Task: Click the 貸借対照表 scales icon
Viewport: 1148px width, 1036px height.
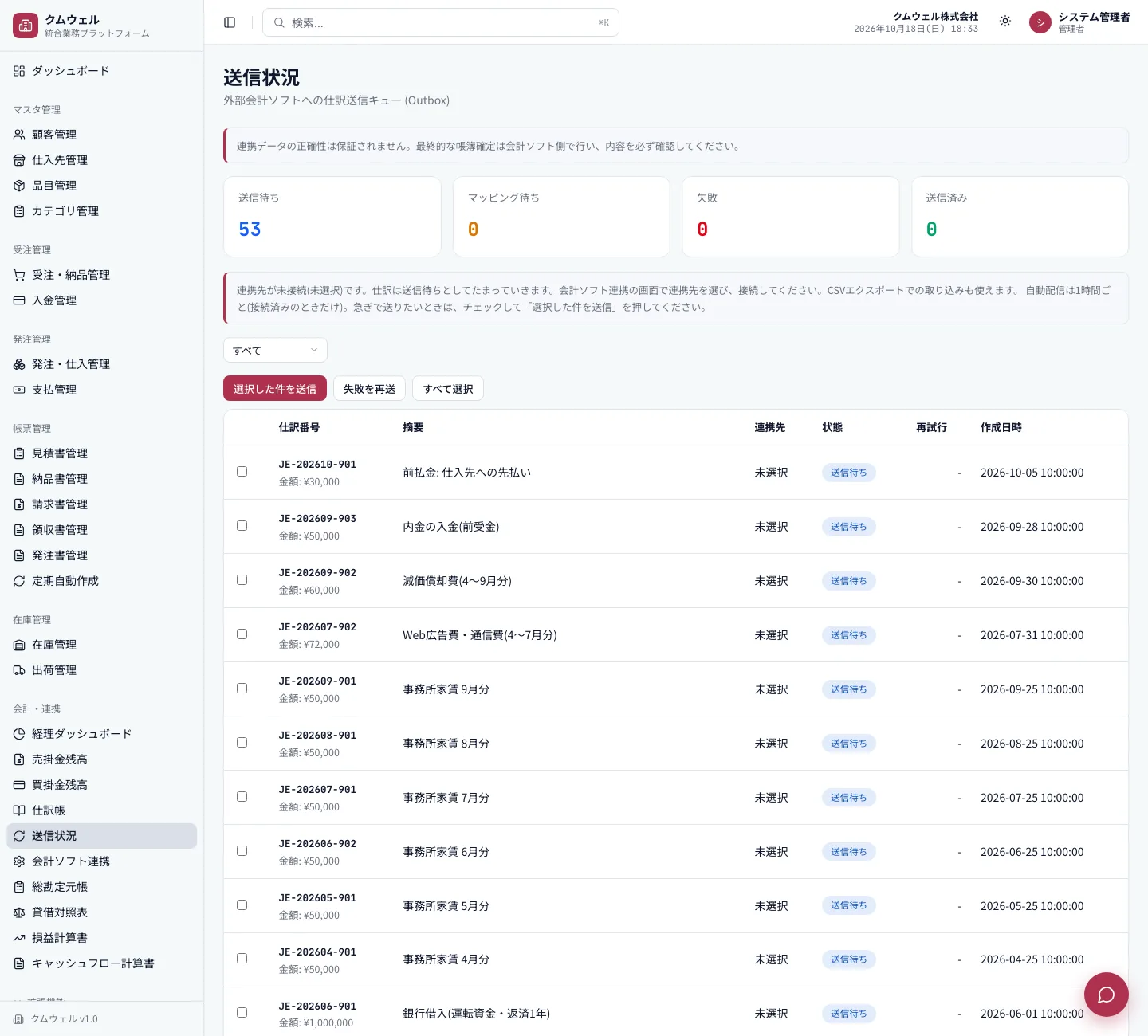Action: (x=19, y=912)
